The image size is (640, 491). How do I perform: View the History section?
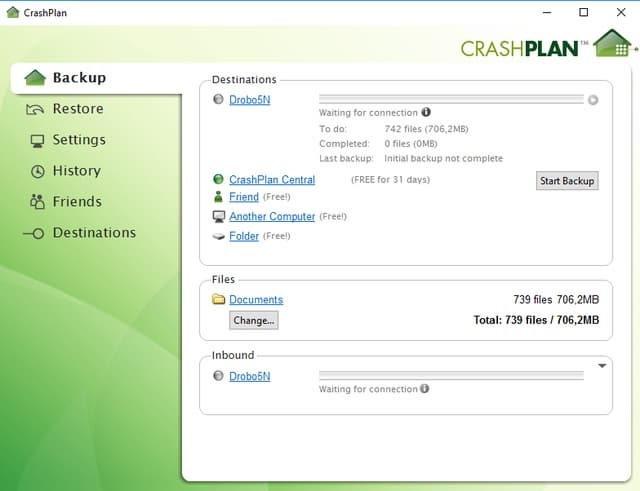pyautogui.click(x=77, y=171)
